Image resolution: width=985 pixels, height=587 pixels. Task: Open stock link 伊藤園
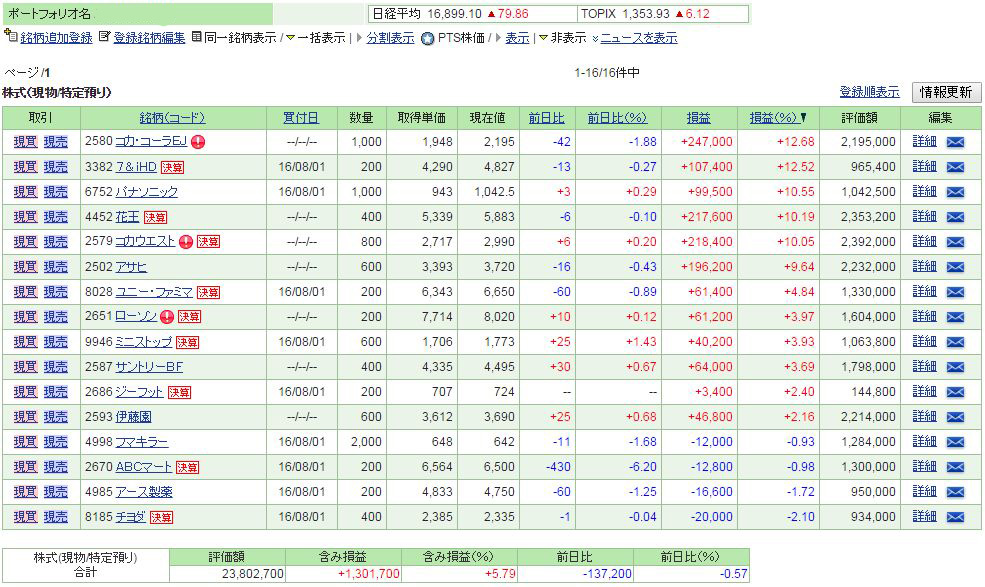(133, 417)
